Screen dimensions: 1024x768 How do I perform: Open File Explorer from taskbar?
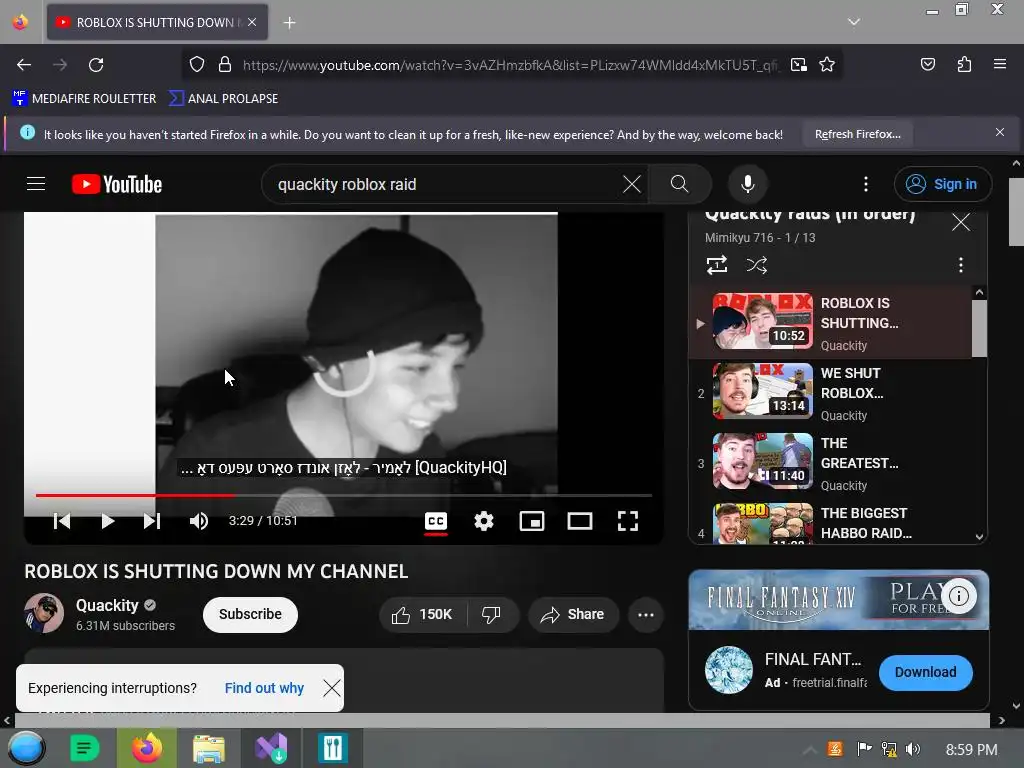click(x=208, y=748)
